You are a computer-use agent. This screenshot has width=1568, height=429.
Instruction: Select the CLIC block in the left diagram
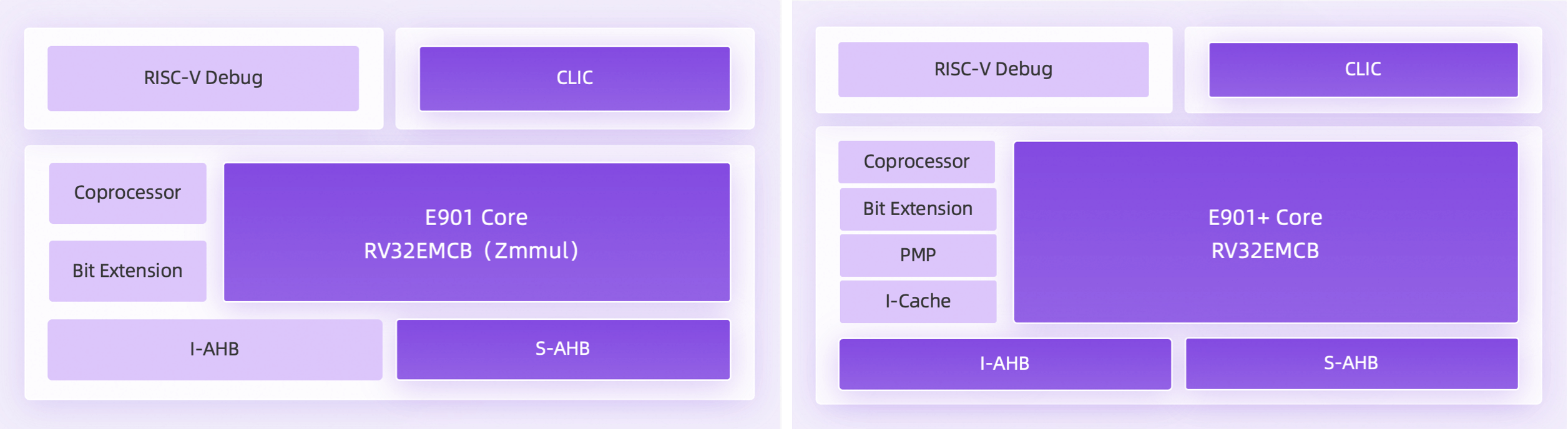[574, 79]
